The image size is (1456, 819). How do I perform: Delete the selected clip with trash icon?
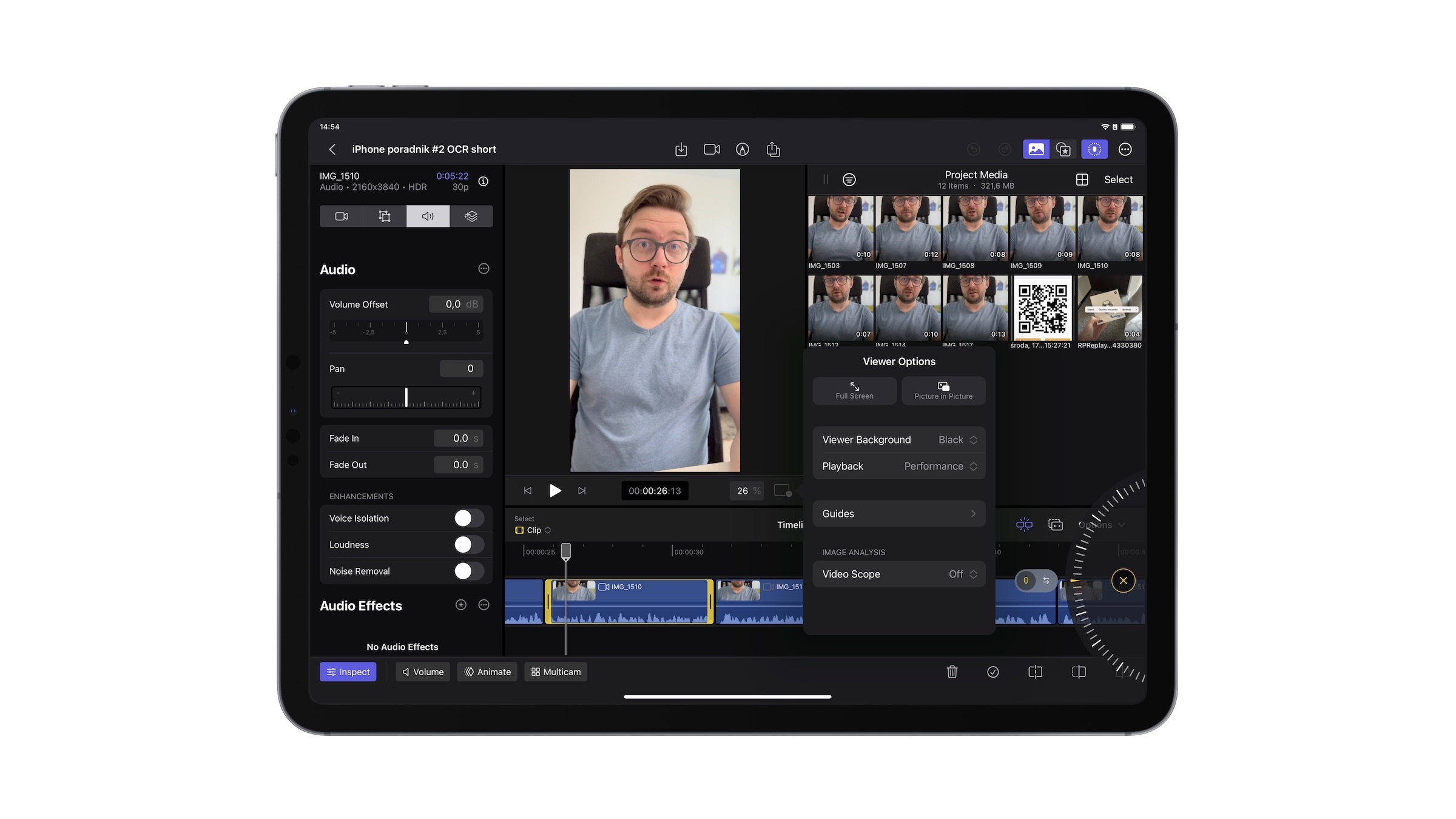(x=952, y=672)
